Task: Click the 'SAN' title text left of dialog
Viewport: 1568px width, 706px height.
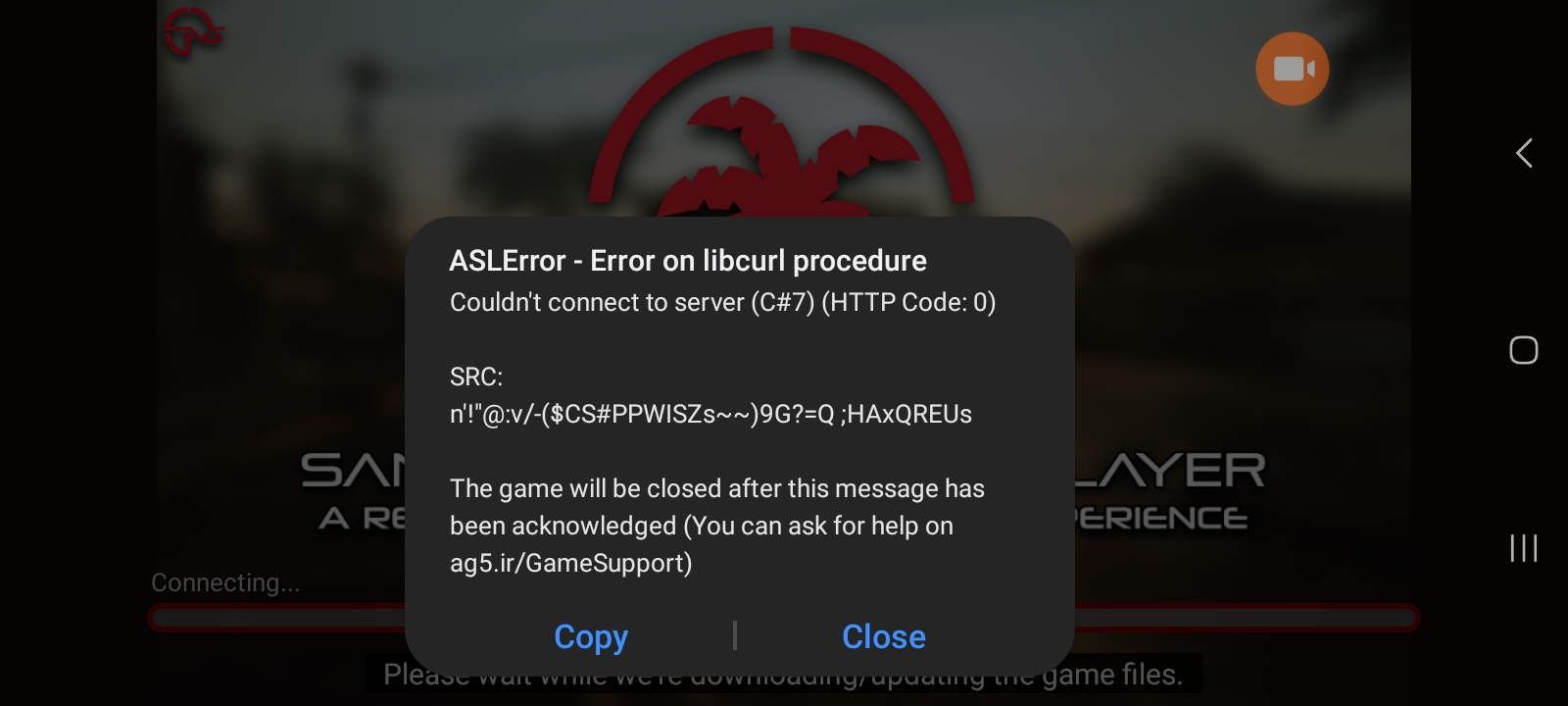Action: point(353,471)
